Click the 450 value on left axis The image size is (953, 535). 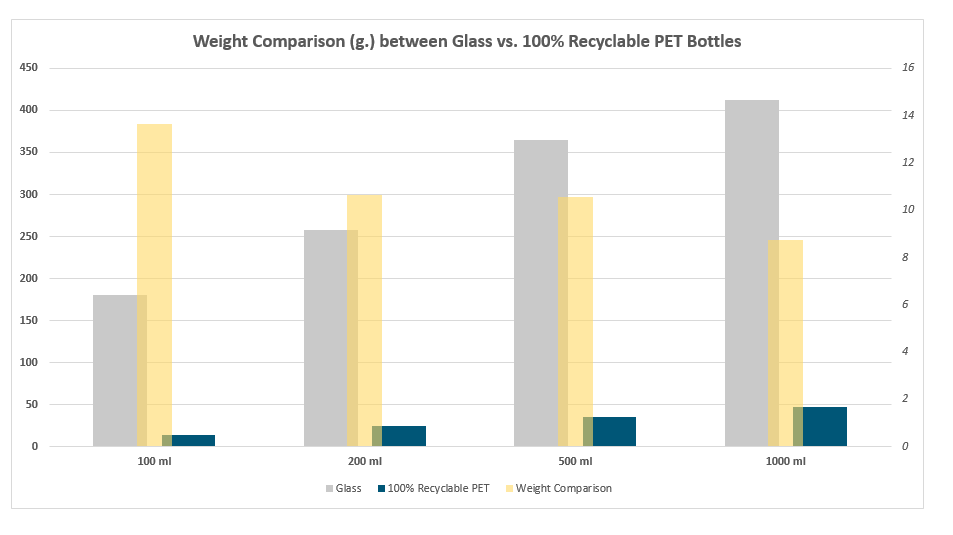pos(29,68)
